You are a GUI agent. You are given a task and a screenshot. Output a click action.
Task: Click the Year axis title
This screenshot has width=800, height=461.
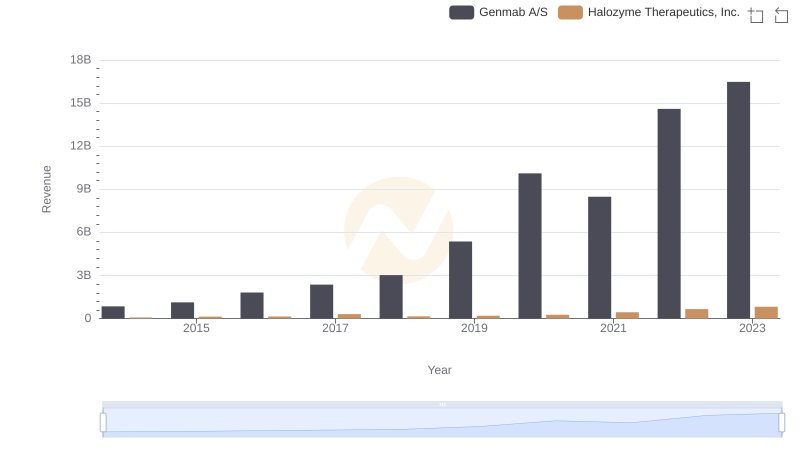(x=439, y=370)
